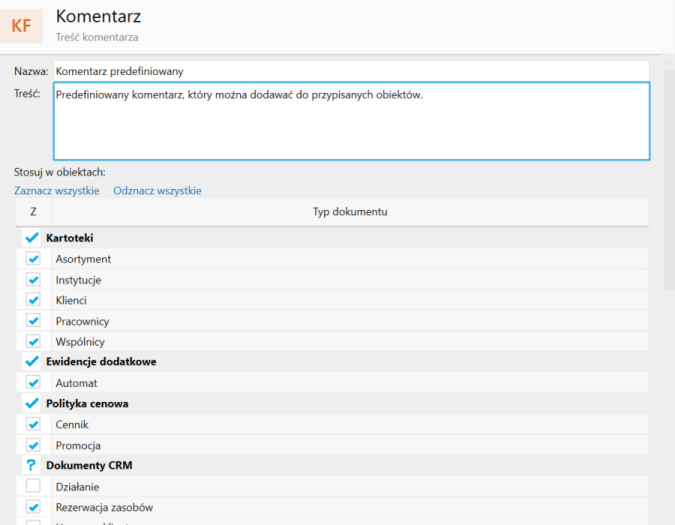Uncheck the Wspólnicy checkbox
This screenshot has width=675, height=525.
[x=33, y=342]
